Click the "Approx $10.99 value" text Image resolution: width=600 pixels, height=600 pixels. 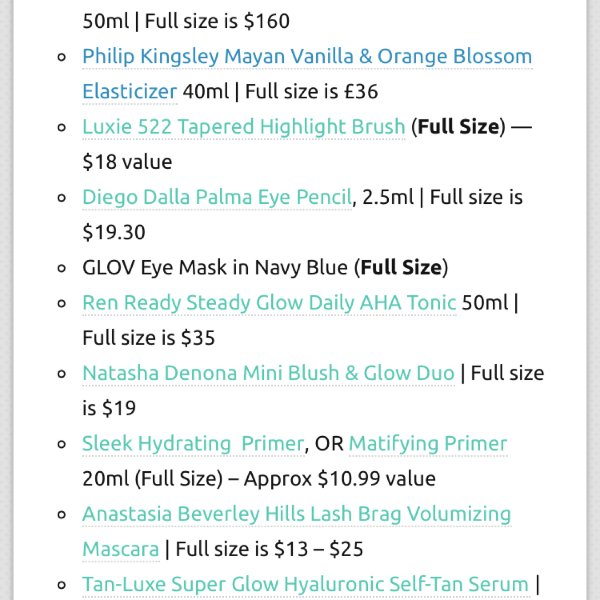[339, 479]
